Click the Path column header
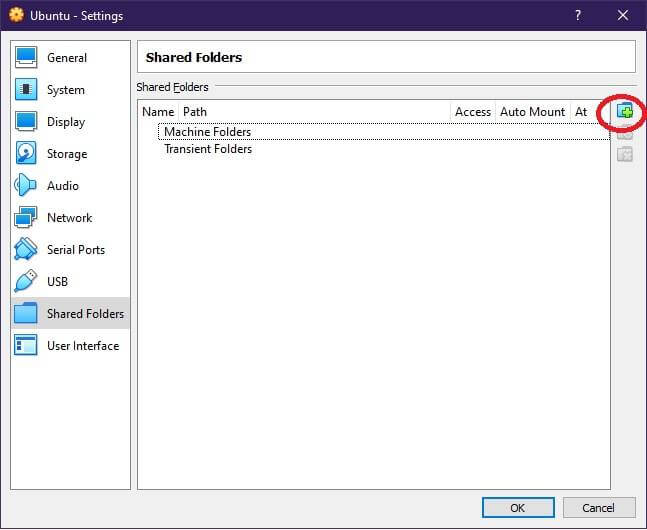 [x=314, y=112]
